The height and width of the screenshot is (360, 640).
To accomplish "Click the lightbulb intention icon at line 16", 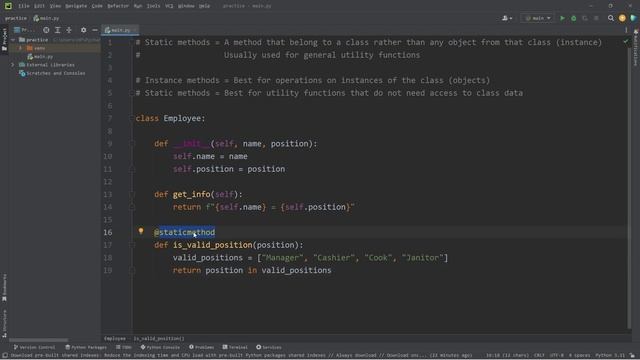I will coord(141,231).
